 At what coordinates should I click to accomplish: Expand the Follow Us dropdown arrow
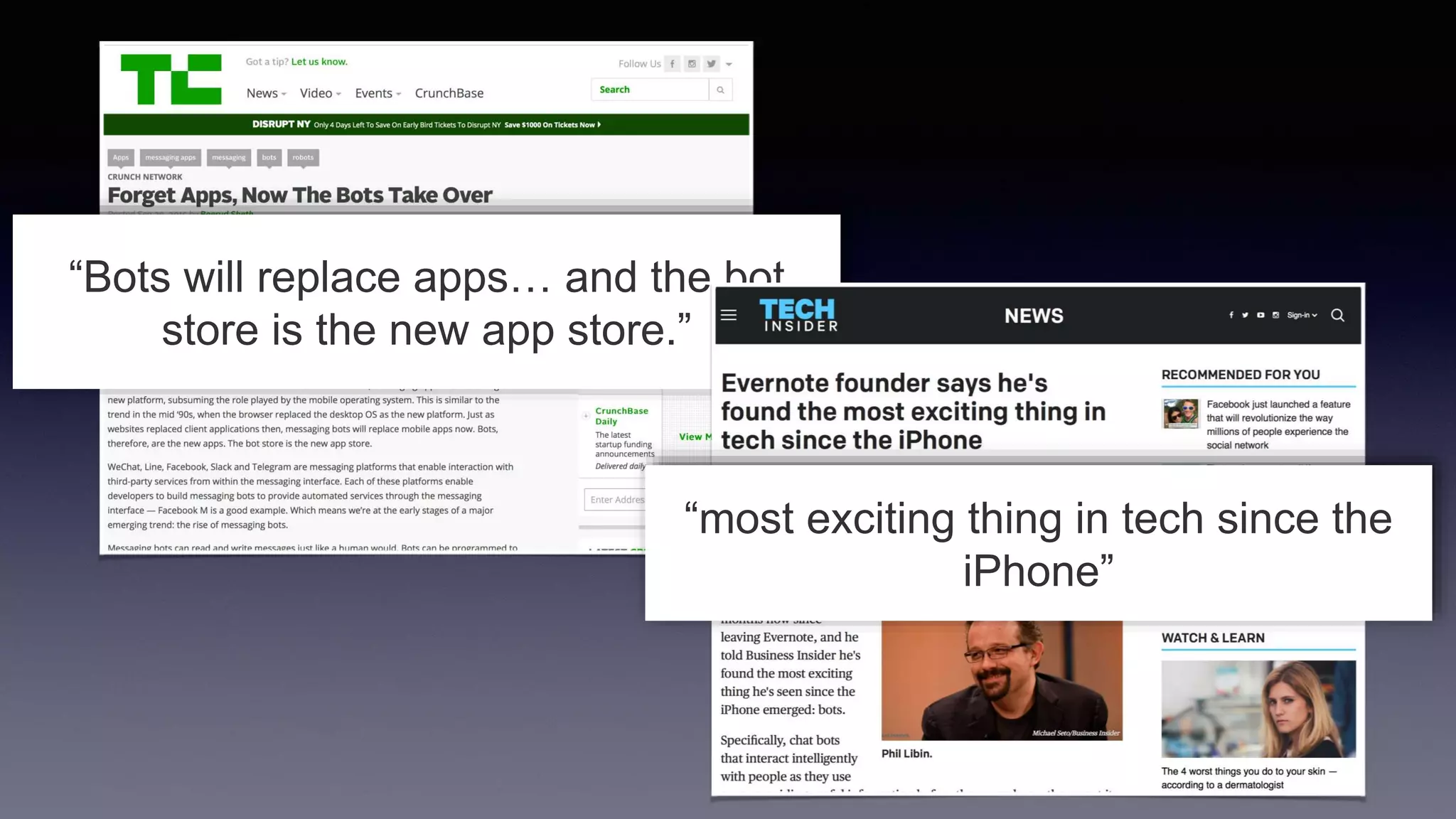click(729, 65)
